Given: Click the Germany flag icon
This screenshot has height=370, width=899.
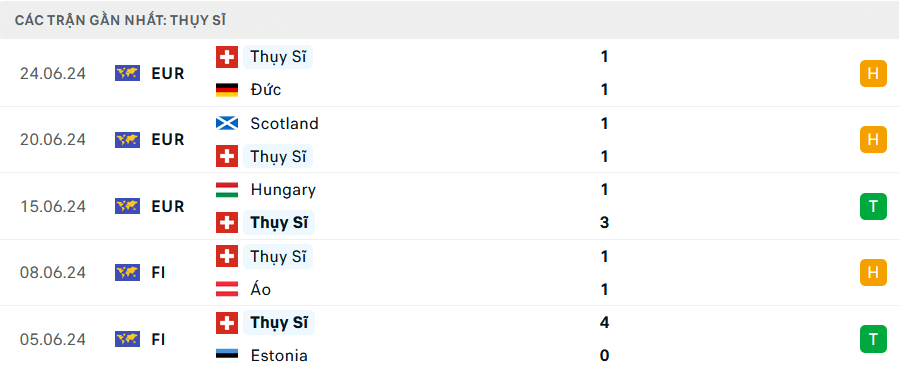Looking at the screenshot, I should (x=227, y=89).
